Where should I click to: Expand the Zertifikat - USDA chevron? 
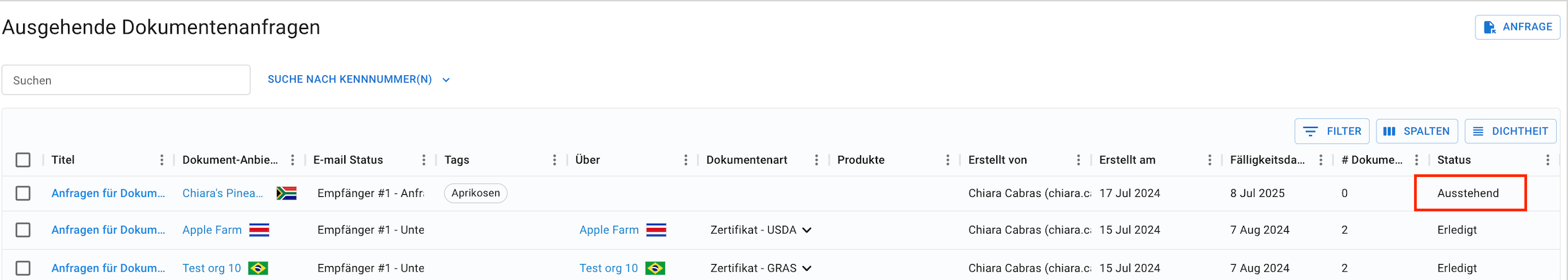(x=807, y=230)
